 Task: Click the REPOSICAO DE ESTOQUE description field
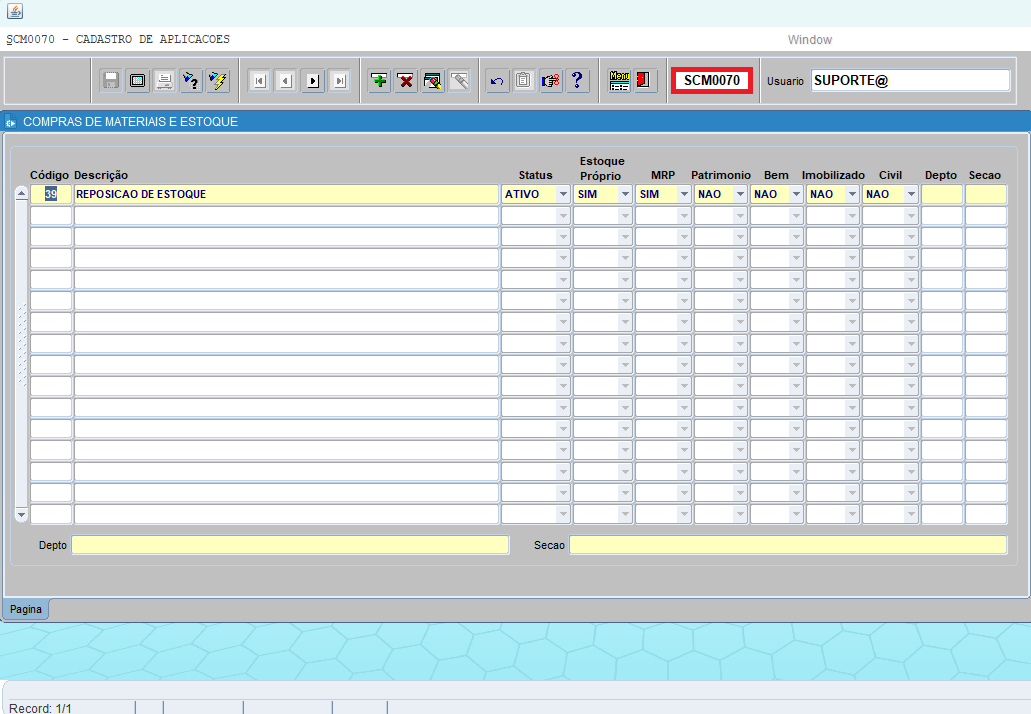[x=286, y=195]
